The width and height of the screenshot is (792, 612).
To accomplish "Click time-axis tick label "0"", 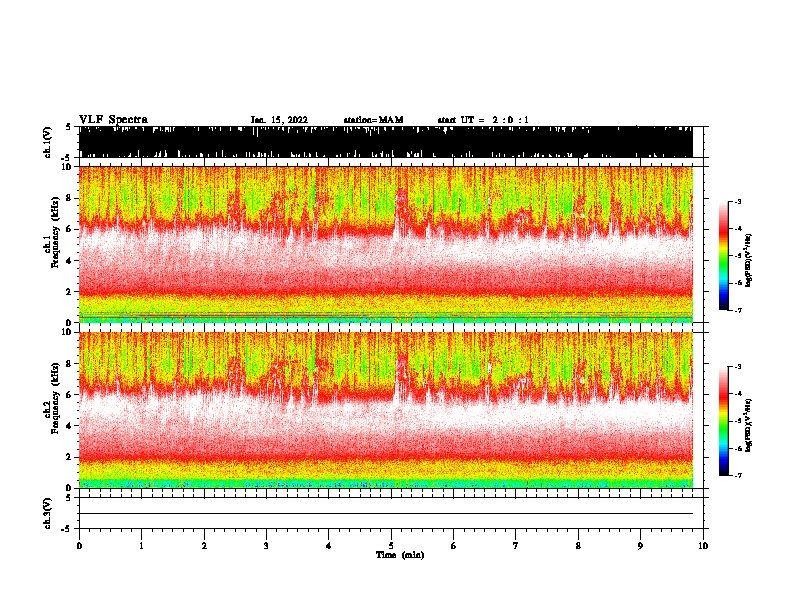I will tap(79, 546).
